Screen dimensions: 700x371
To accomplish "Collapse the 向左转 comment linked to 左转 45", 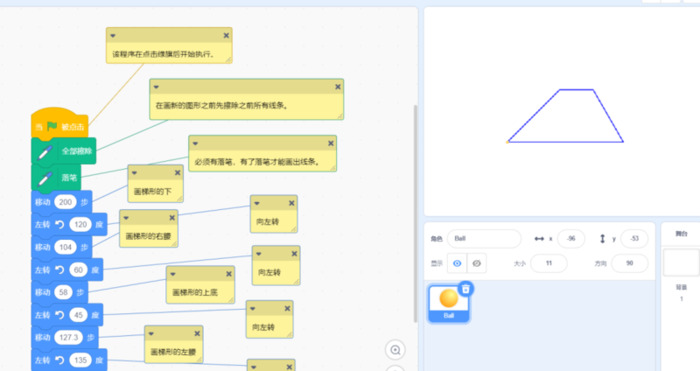I will [253, 308].
